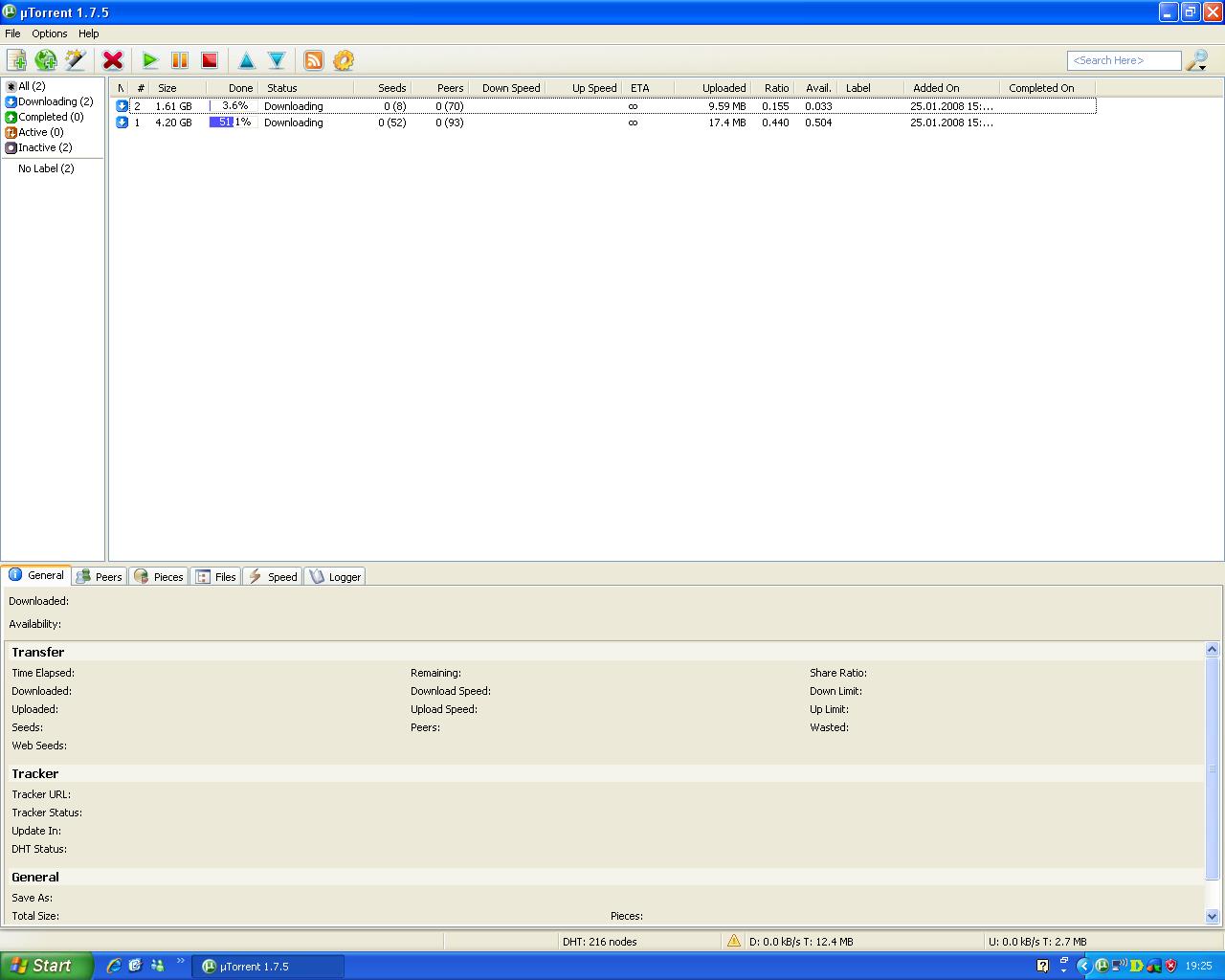The image size is (1225, 980).
Task: Sort by the Ratio column header
Action: pyautogui.click(x=772, y=88)
